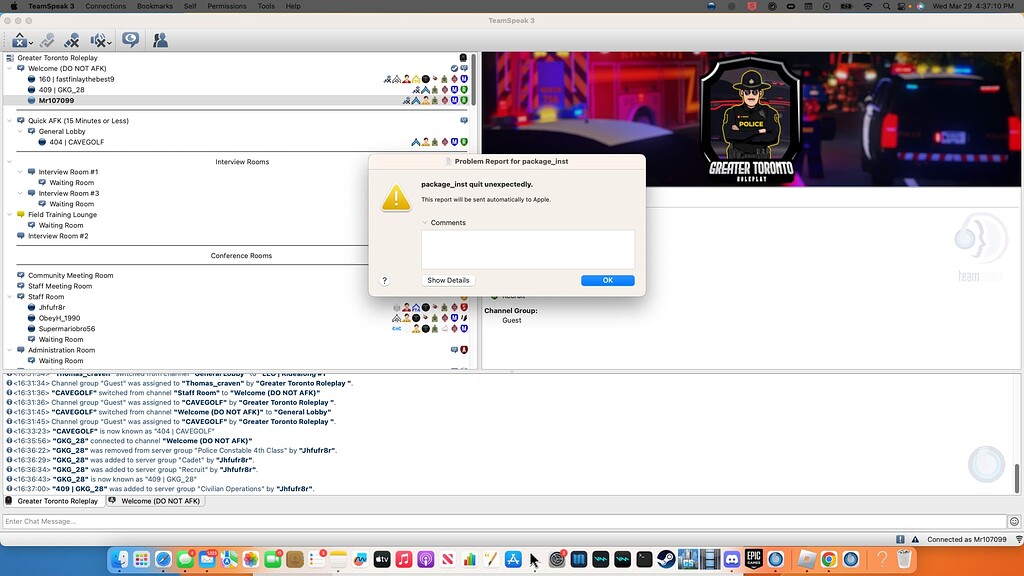Click the Enter Chat Message field
The width and height of the screenshot is (1024, 576).
504,521
